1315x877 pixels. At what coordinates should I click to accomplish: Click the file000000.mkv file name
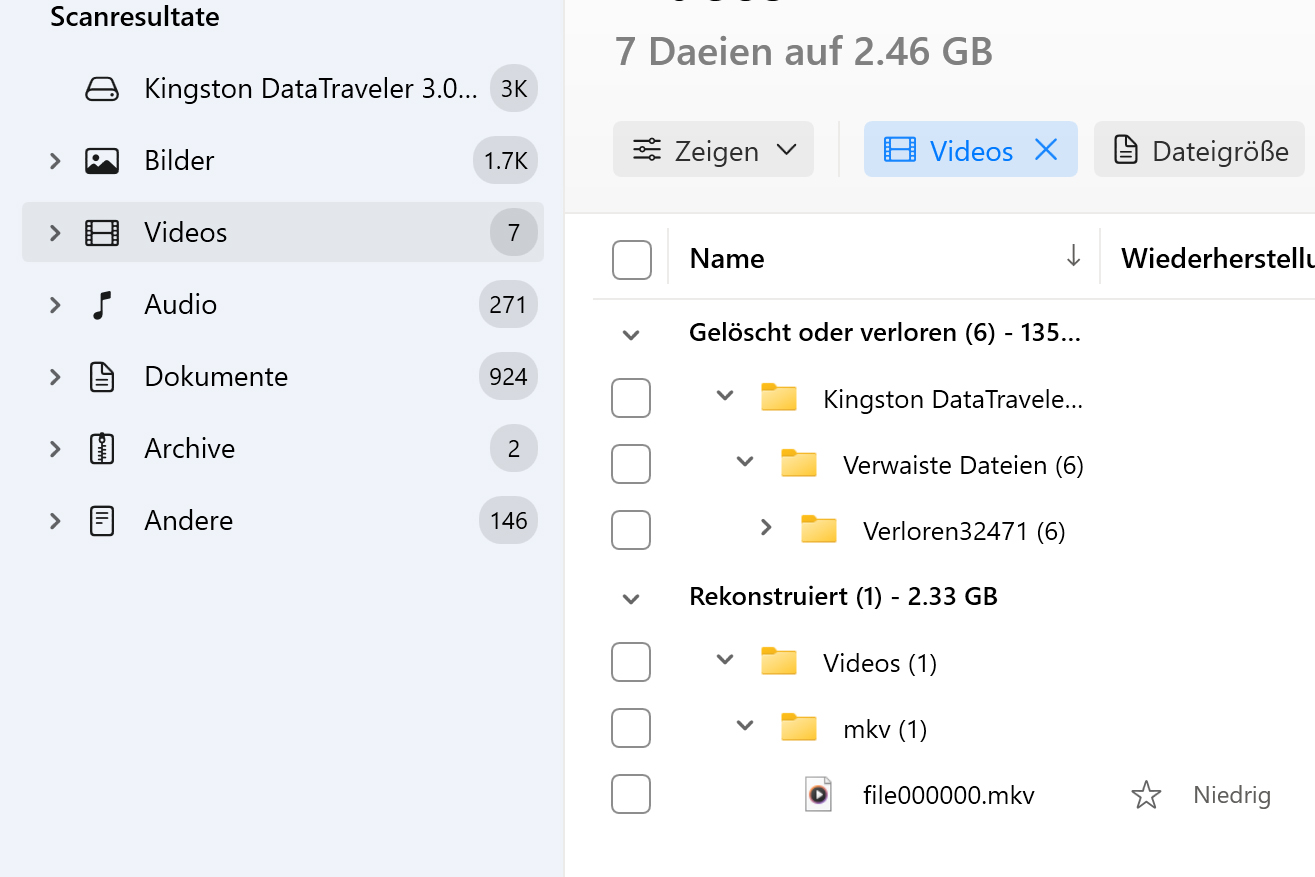point(949,796)
